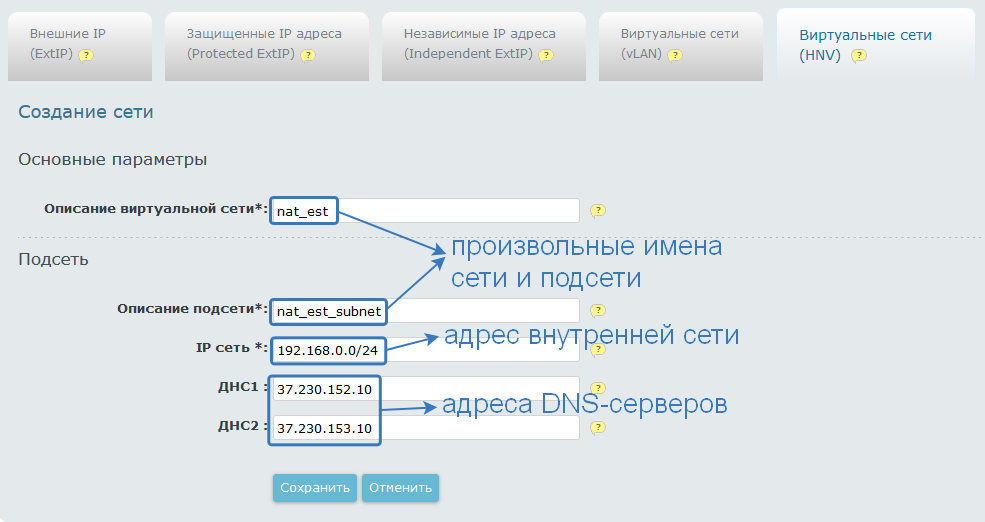Click help icon next to Внешние IP tab

(x=86, y=55)
